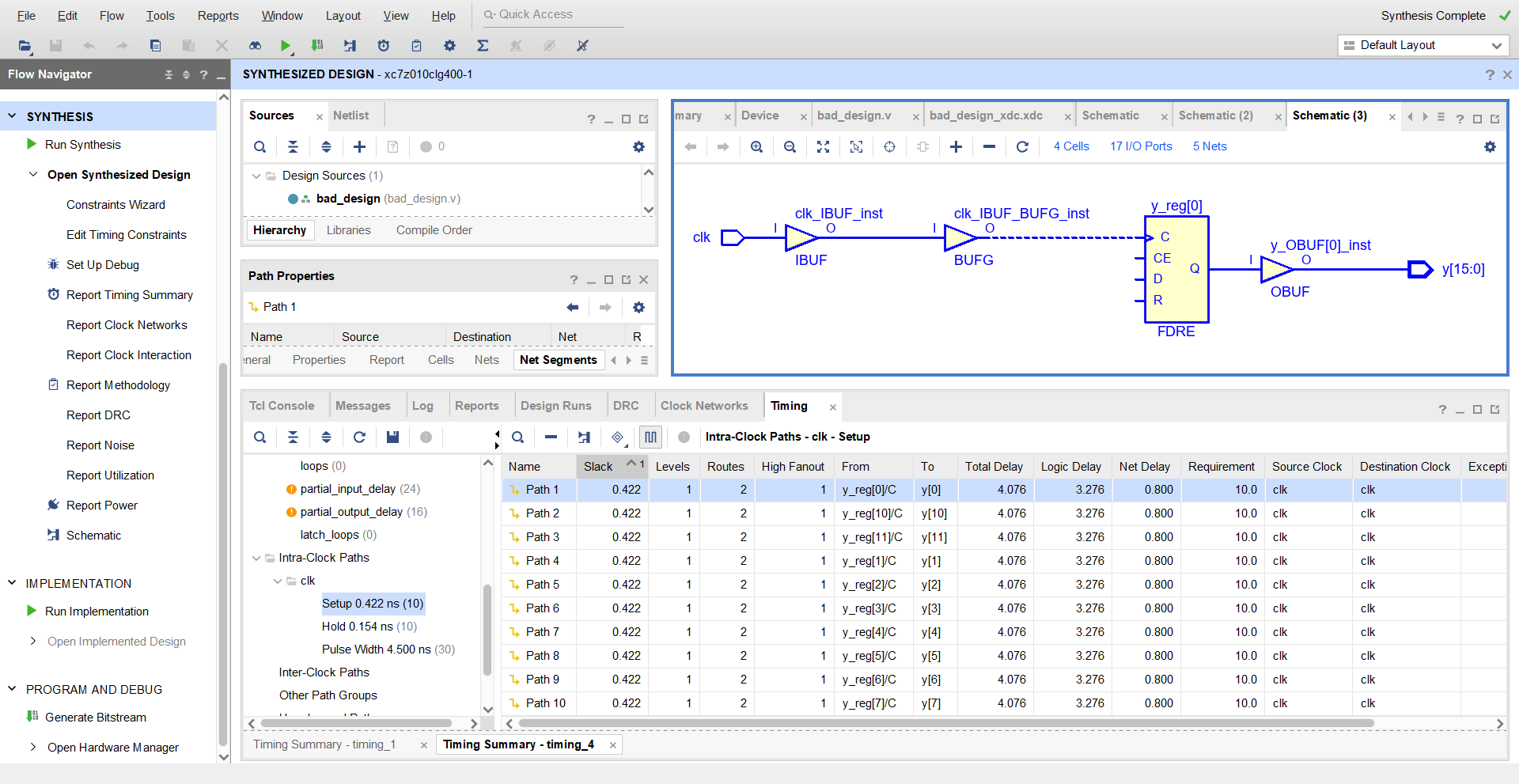Regenerate the schematic with refresh icon

point(1022,146)
